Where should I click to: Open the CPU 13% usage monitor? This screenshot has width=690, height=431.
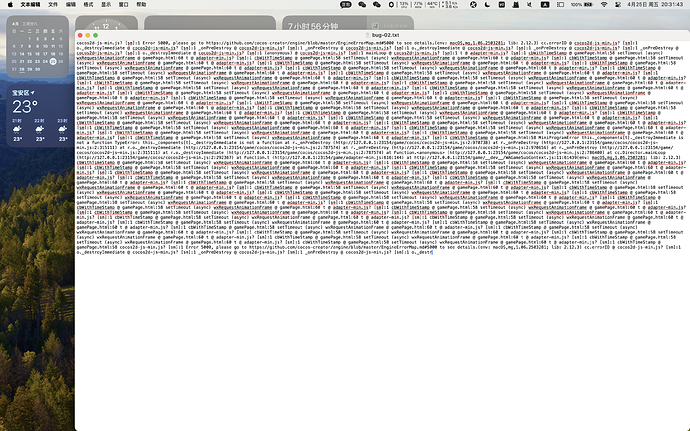click(404, 4)
